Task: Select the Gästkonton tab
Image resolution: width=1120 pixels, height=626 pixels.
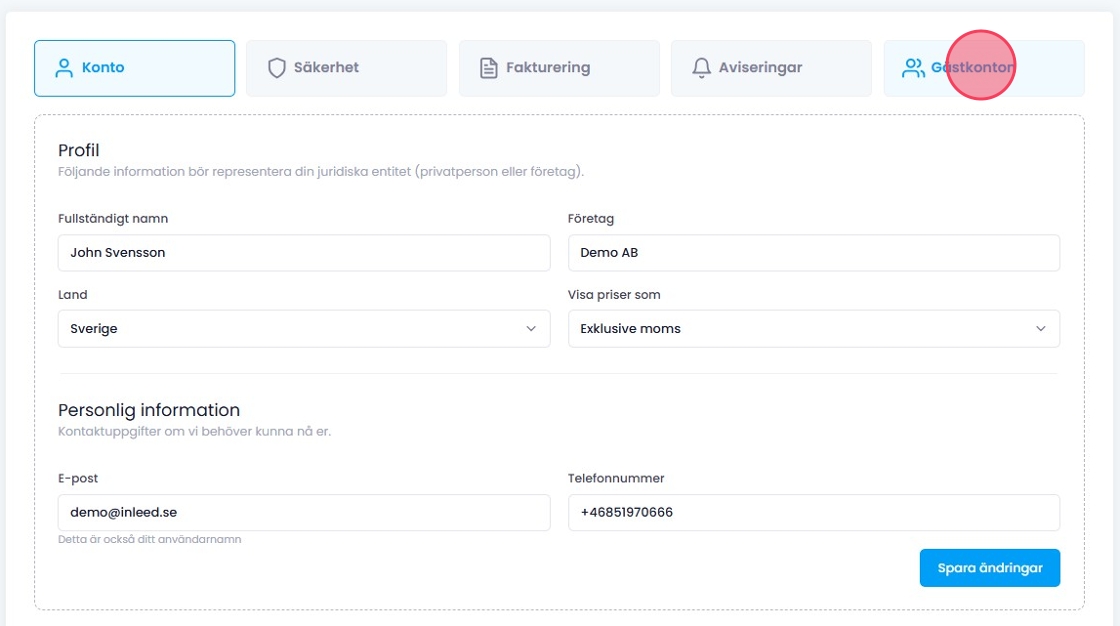Action: [x=983, y=68]
